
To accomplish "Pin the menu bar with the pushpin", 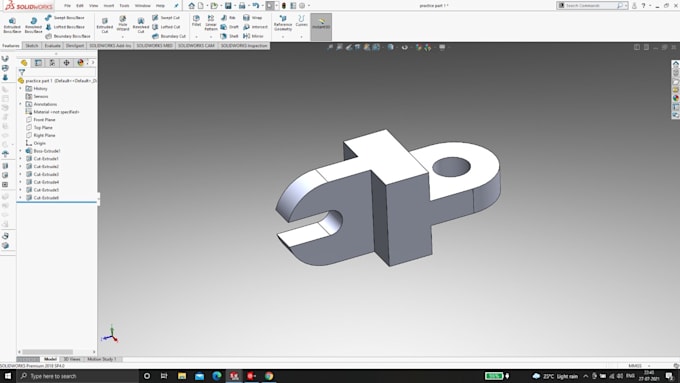I will click(x=176, y=6).
